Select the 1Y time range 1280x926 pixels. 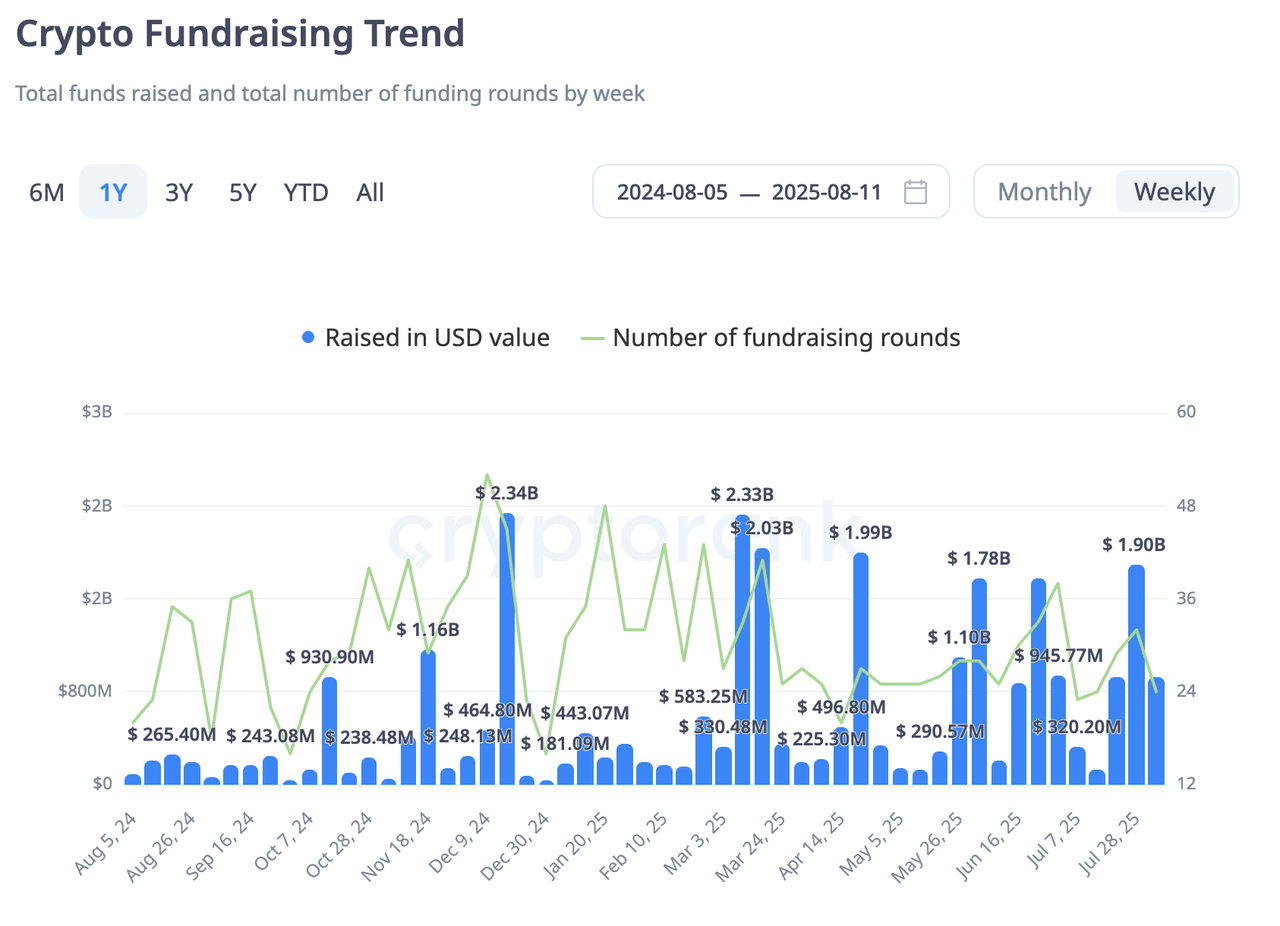pos(113,192)
